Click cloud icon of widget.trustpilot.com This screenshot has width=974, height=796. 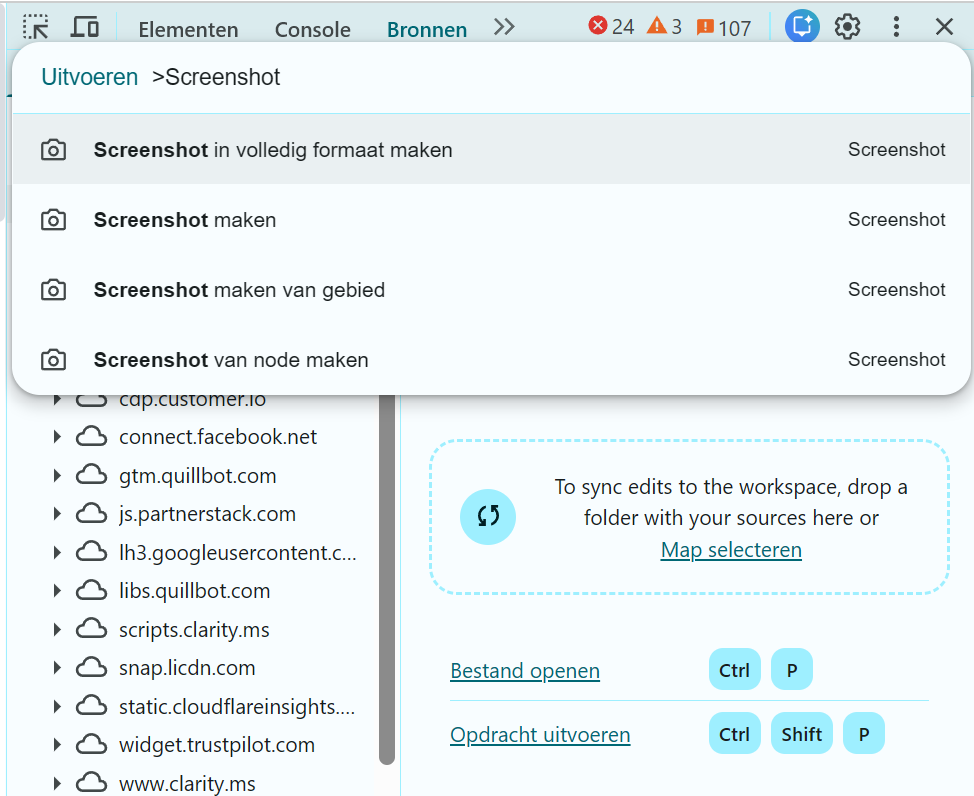point(91,745)
